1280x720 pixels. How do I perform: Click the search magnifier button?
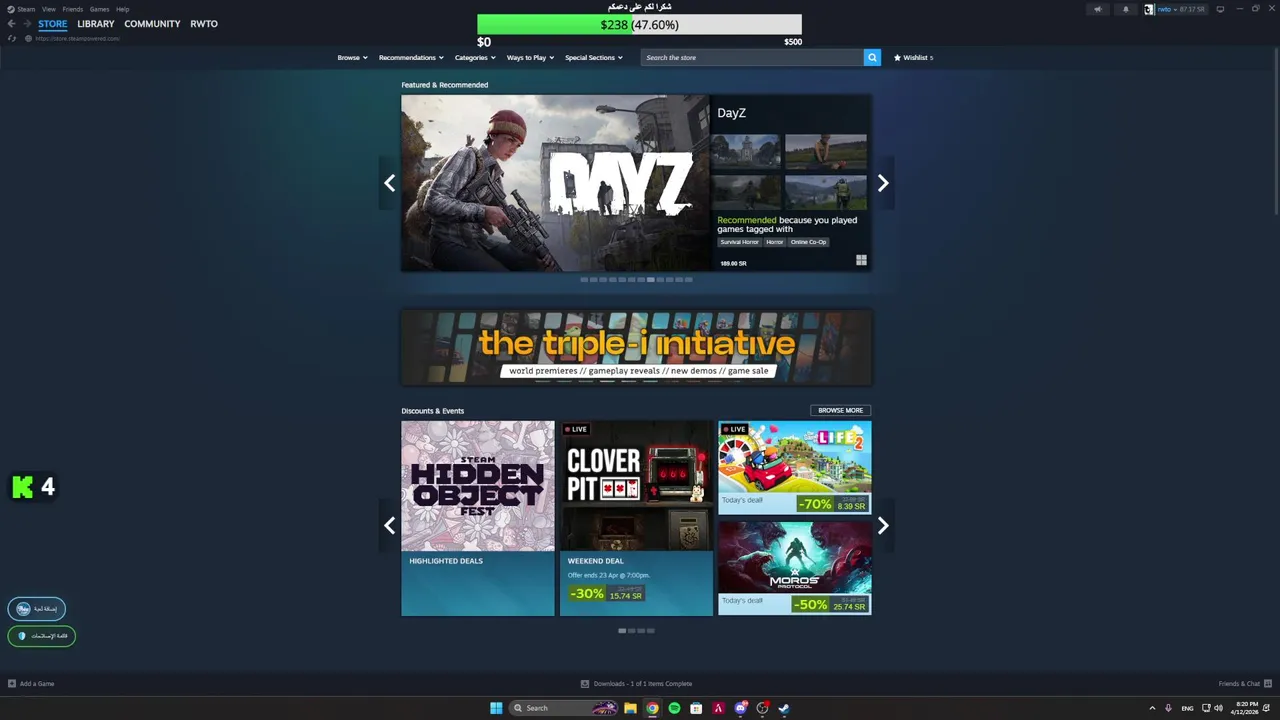(872, 58)
